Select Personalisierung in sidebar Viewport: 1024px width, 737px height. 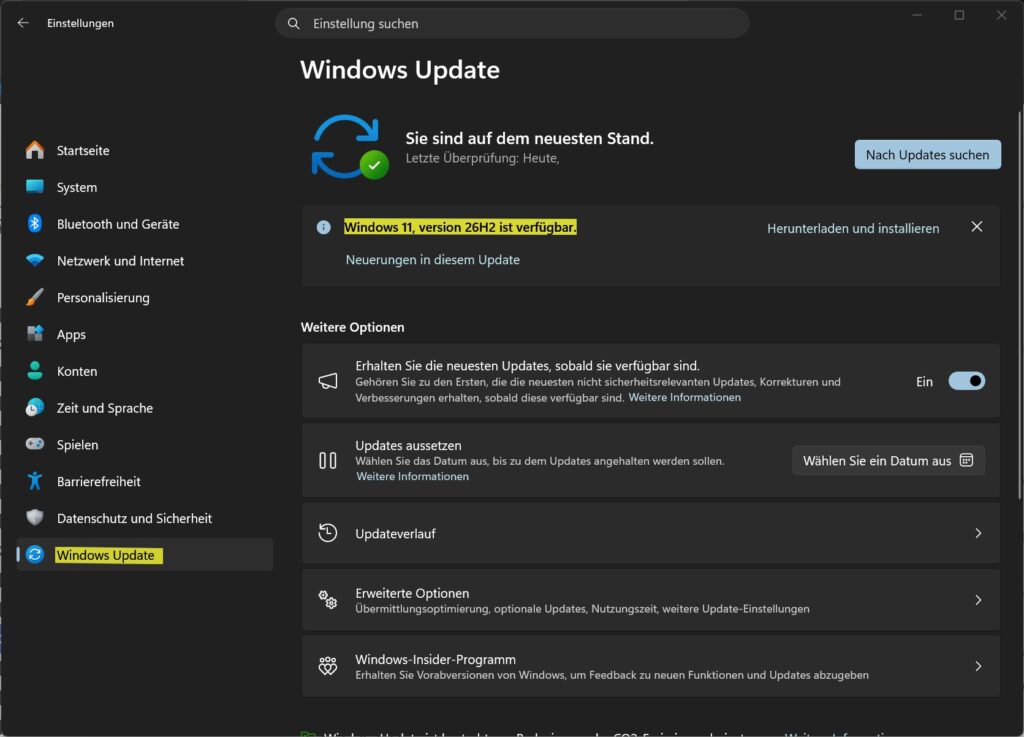coord(144,297)
